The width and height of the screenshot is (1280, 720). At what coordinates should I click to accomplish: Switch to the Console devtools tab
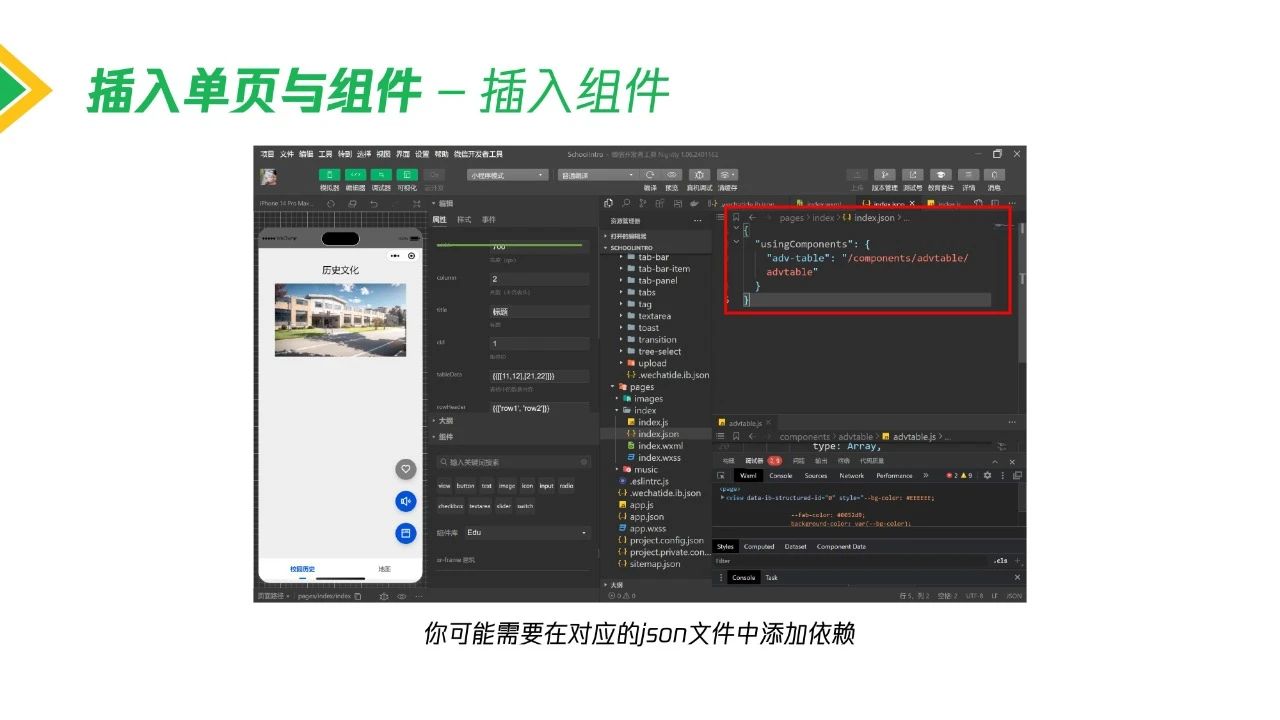781,476
